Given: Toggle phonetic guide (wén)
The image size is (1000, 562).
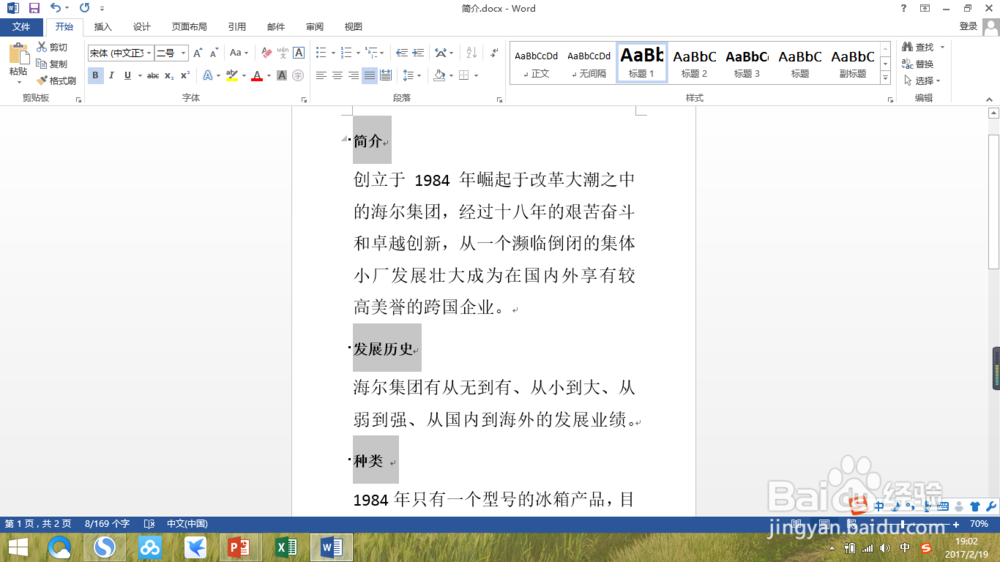Looking at the screenshot, I should (283, 53).
